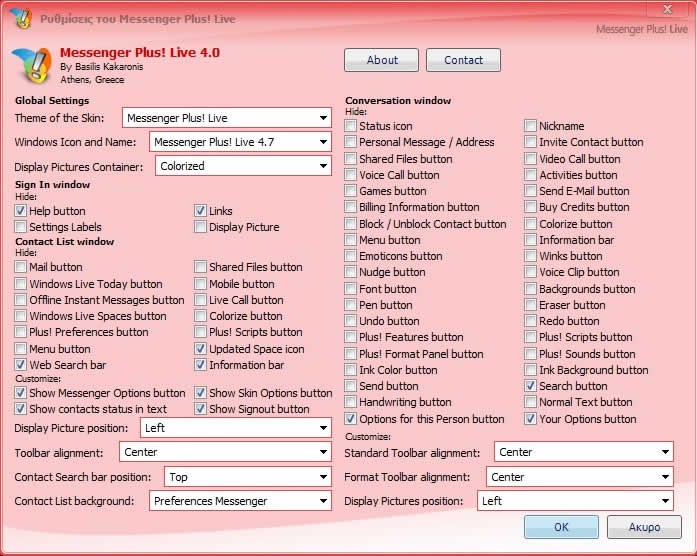Check Conversation window Information bar checkbox
Screen dimensions: 697x556
pyautogui.click(x=530, y=240)
